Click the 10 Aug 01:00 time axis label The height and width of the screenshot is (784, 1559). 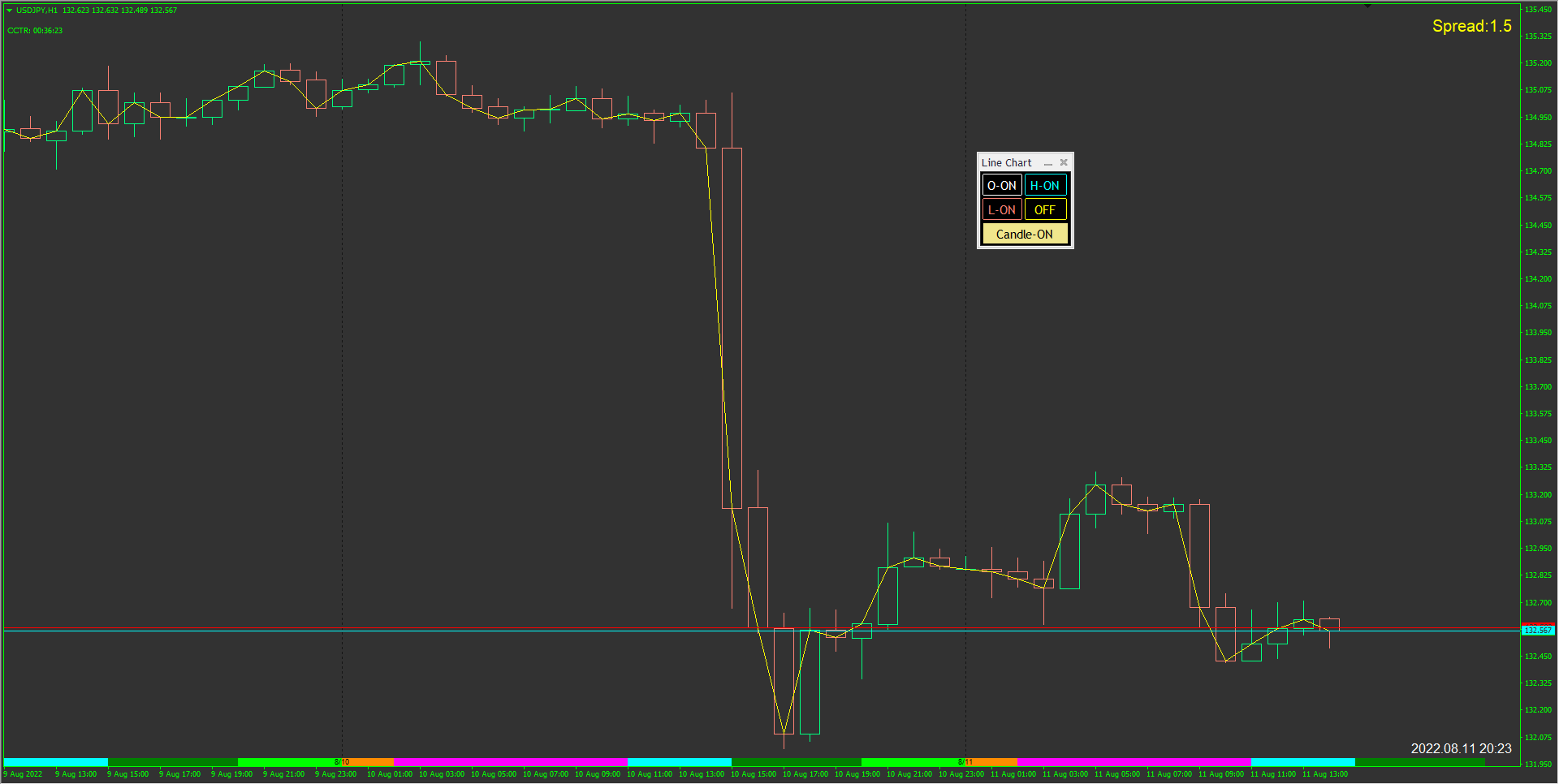(390, 774)
